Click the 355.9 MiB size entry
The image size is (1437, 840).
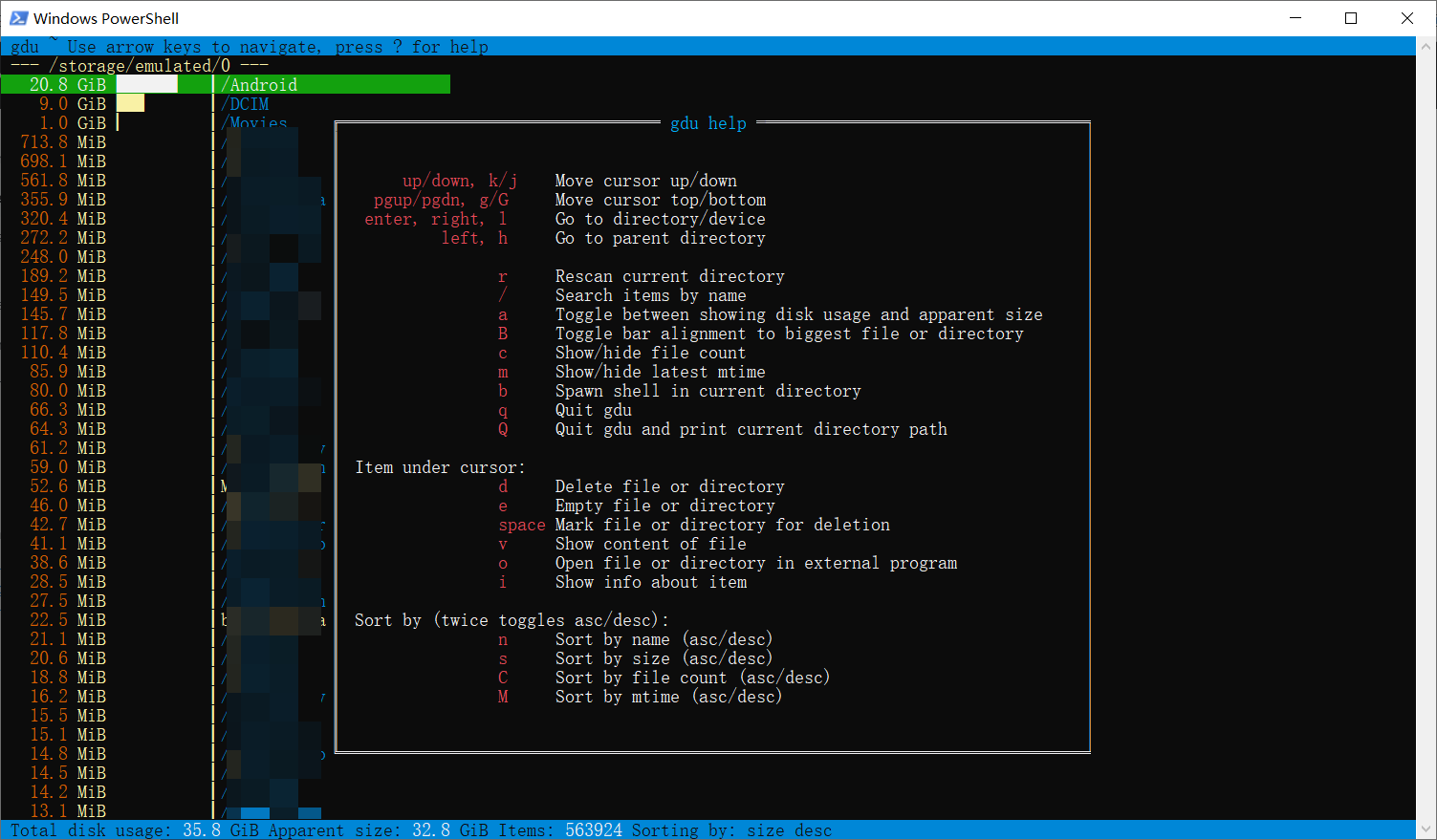point(63,200)
